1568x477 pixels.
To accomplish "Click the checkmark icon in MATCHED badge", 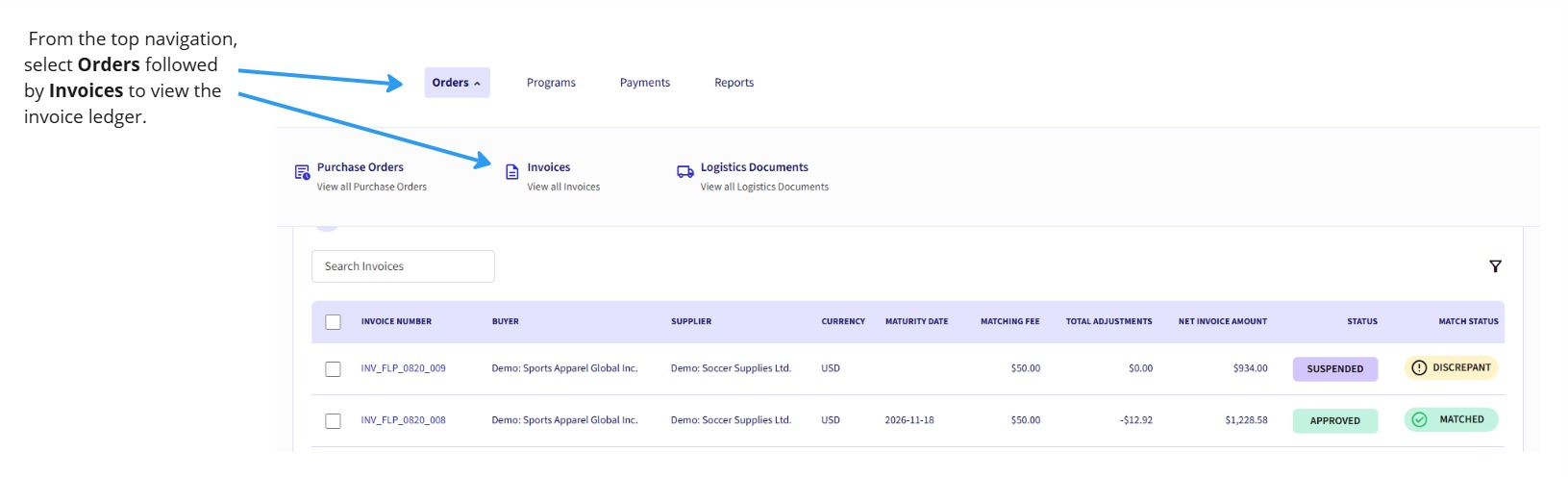I will click(x=1419, y=419).
